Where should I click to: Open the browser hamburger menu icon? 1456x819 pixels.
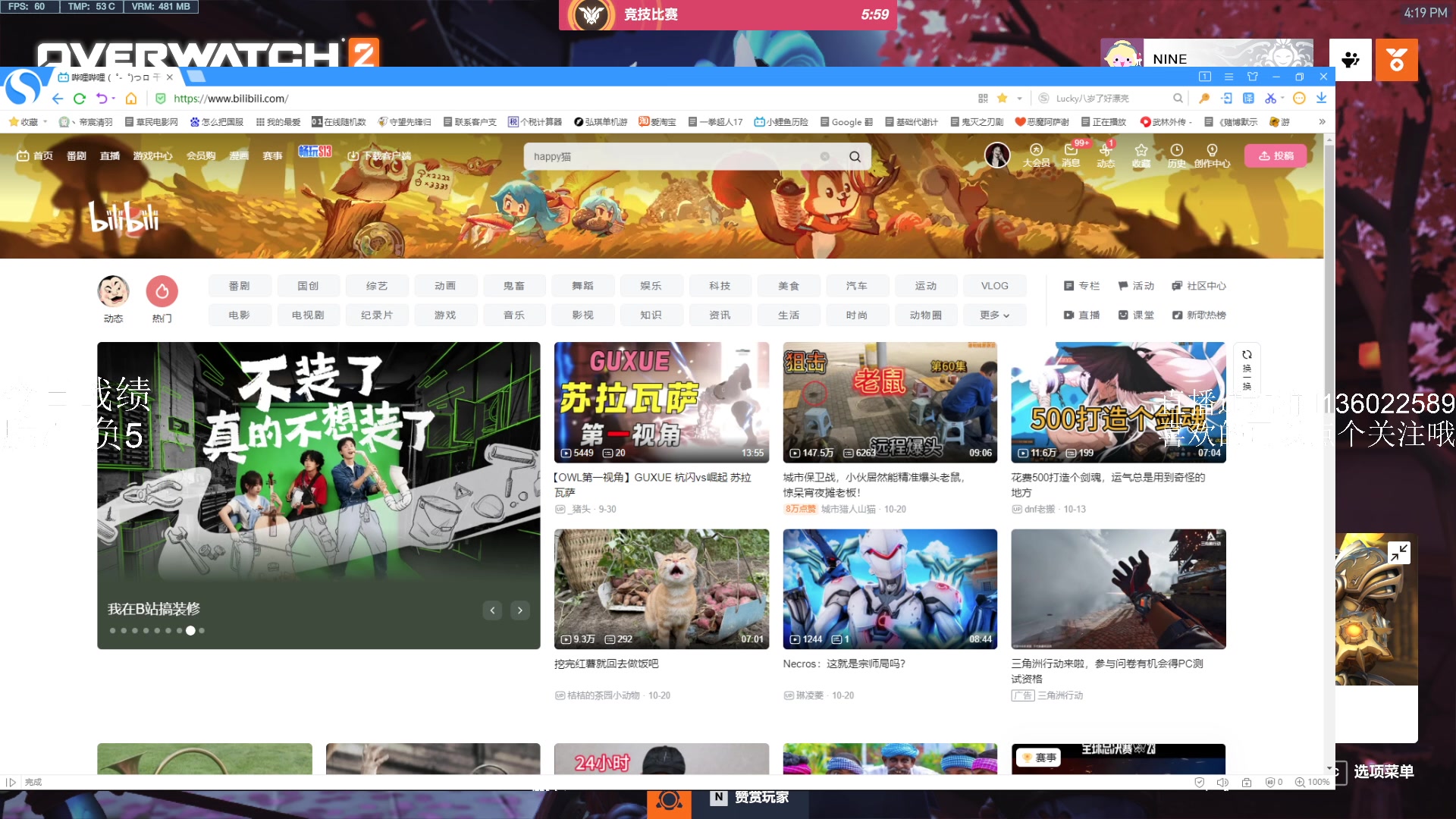[1228, 77]
